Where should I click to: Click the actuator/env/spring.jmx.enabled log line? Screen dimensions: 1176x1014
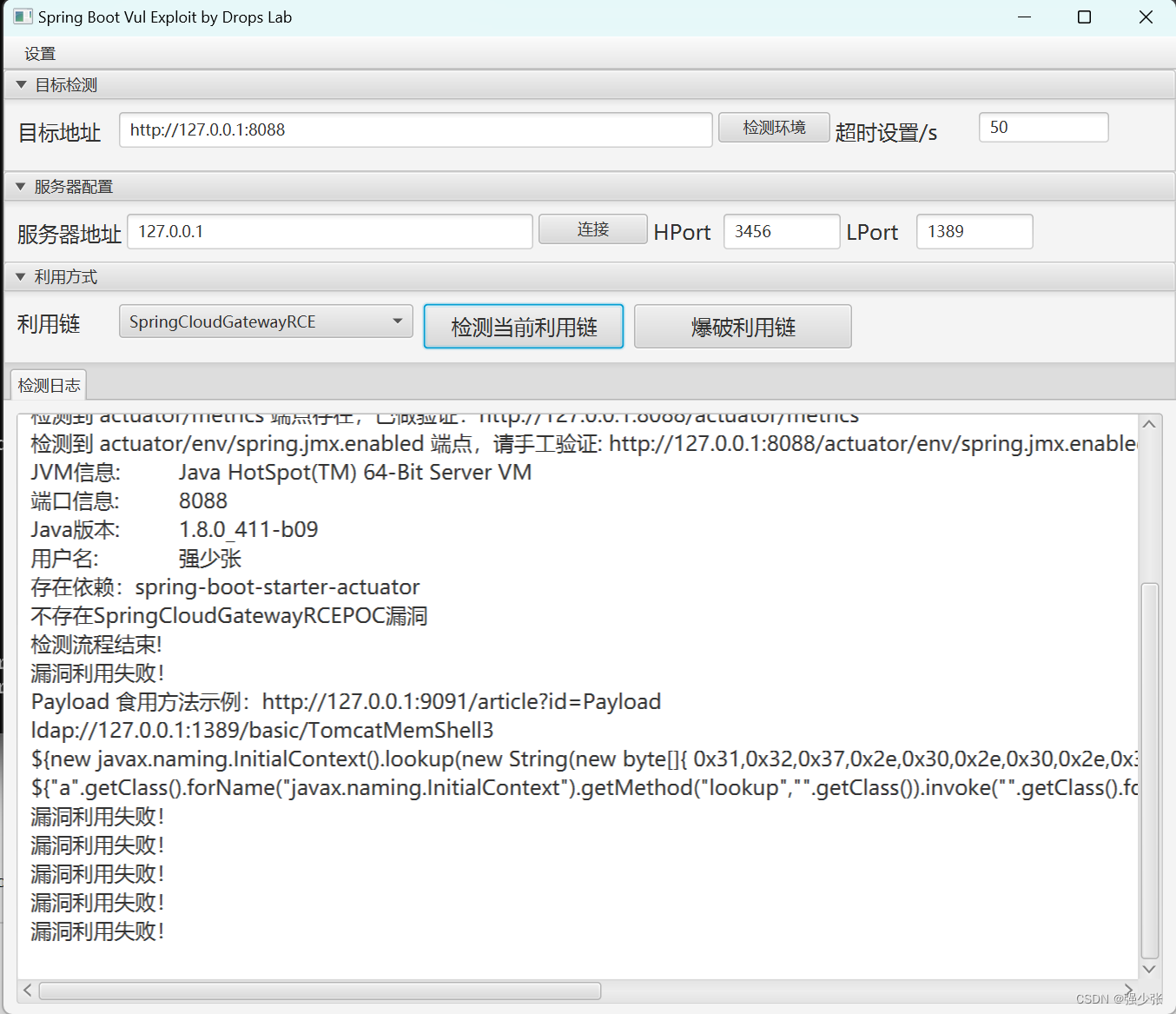pos(584,444)
